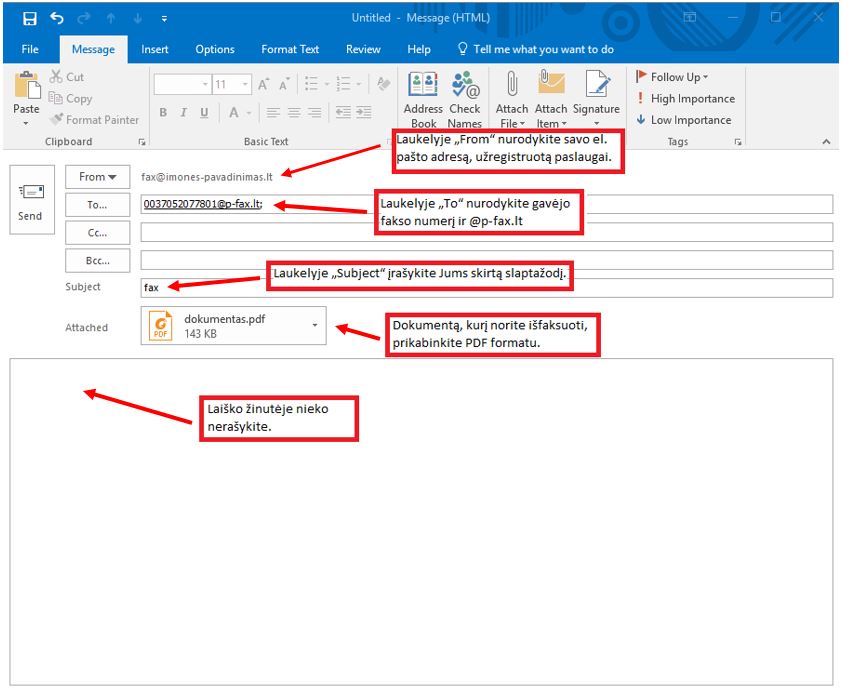Click the Paste clipboard icon
843x693 pixels.
[x=27, y=86]
